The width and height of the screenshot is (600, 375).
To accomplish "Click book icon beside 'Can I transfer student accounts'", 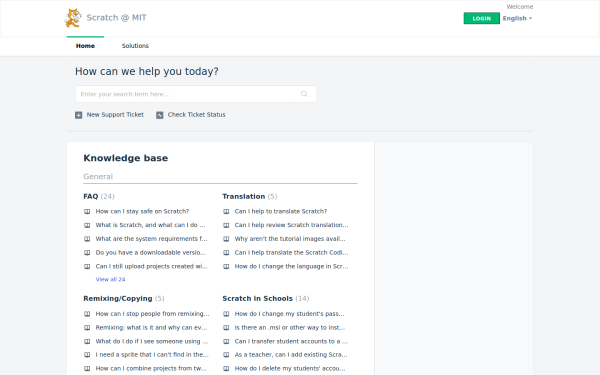I will (226, 341).
